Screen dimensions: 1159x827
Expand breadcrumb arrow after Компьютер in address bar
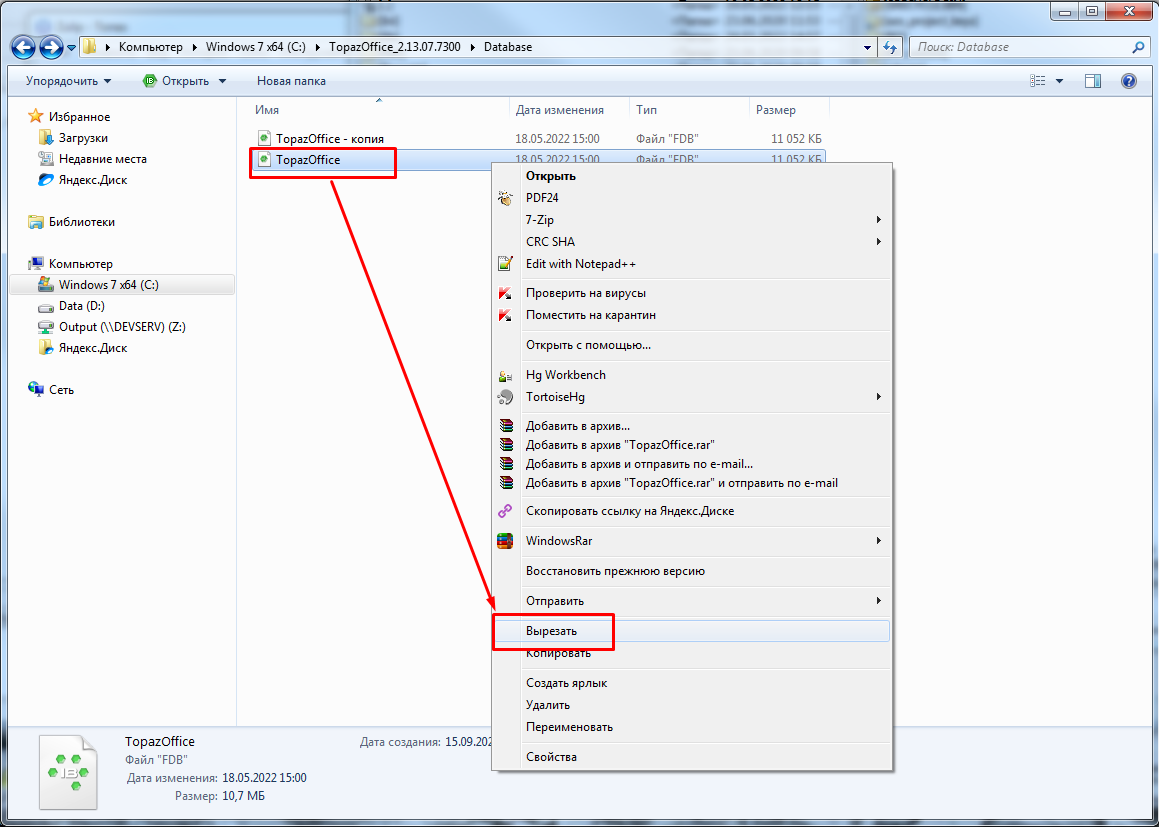click(x=196, y=47)
